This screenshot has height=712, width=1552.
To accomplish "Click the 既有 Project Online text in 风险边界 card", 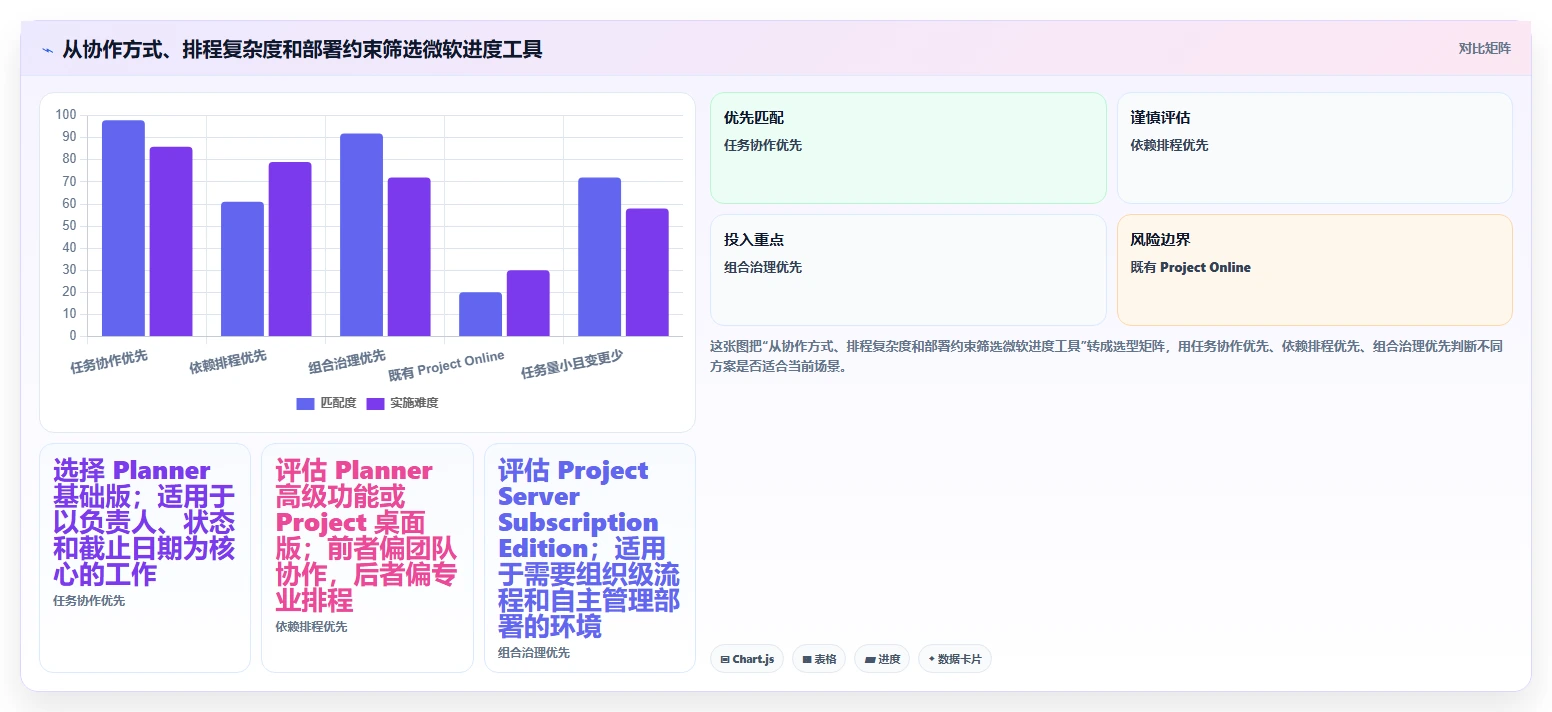I will [x=1190, y=267].
